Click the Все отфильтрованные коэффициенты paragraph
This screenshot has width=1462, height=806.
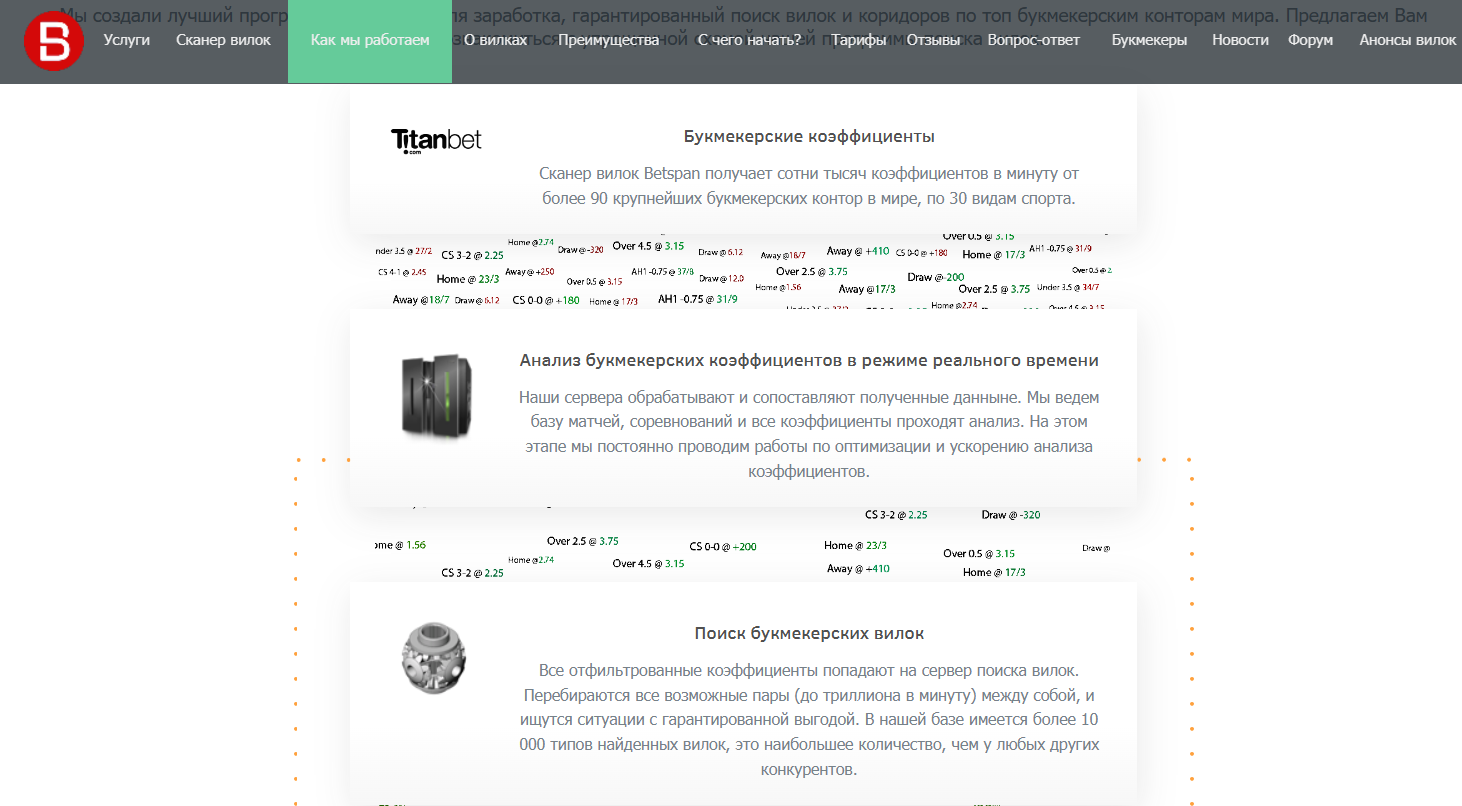point(809,720)
